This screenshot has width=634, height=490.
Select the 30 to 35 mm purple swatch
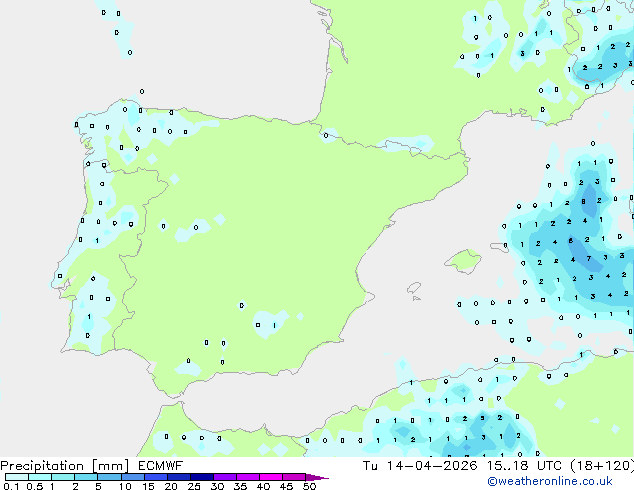(x=224, y=477)
